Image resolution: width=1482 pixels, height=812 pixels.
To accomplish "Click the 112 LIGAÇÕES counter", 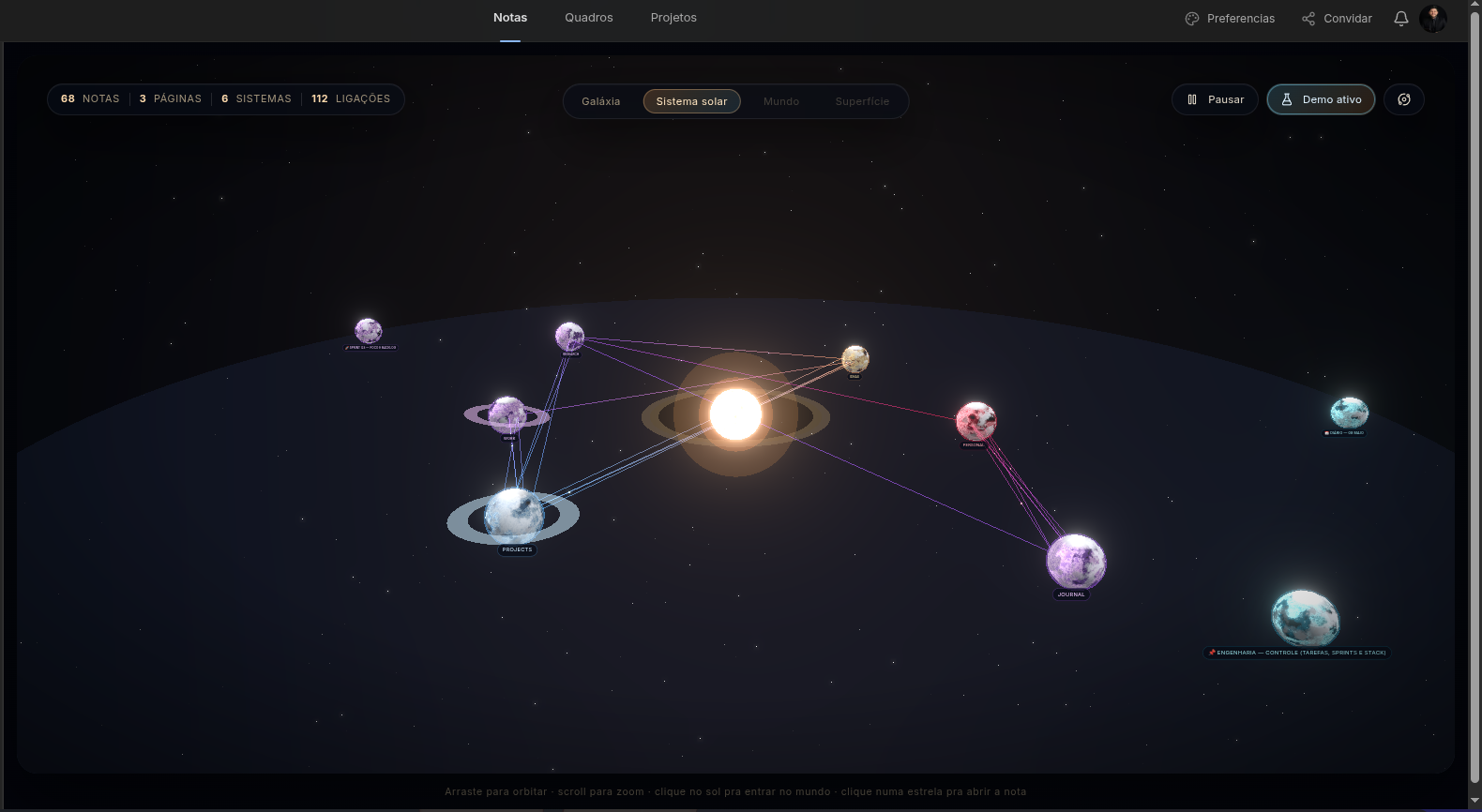I will (x=351, y=98).
